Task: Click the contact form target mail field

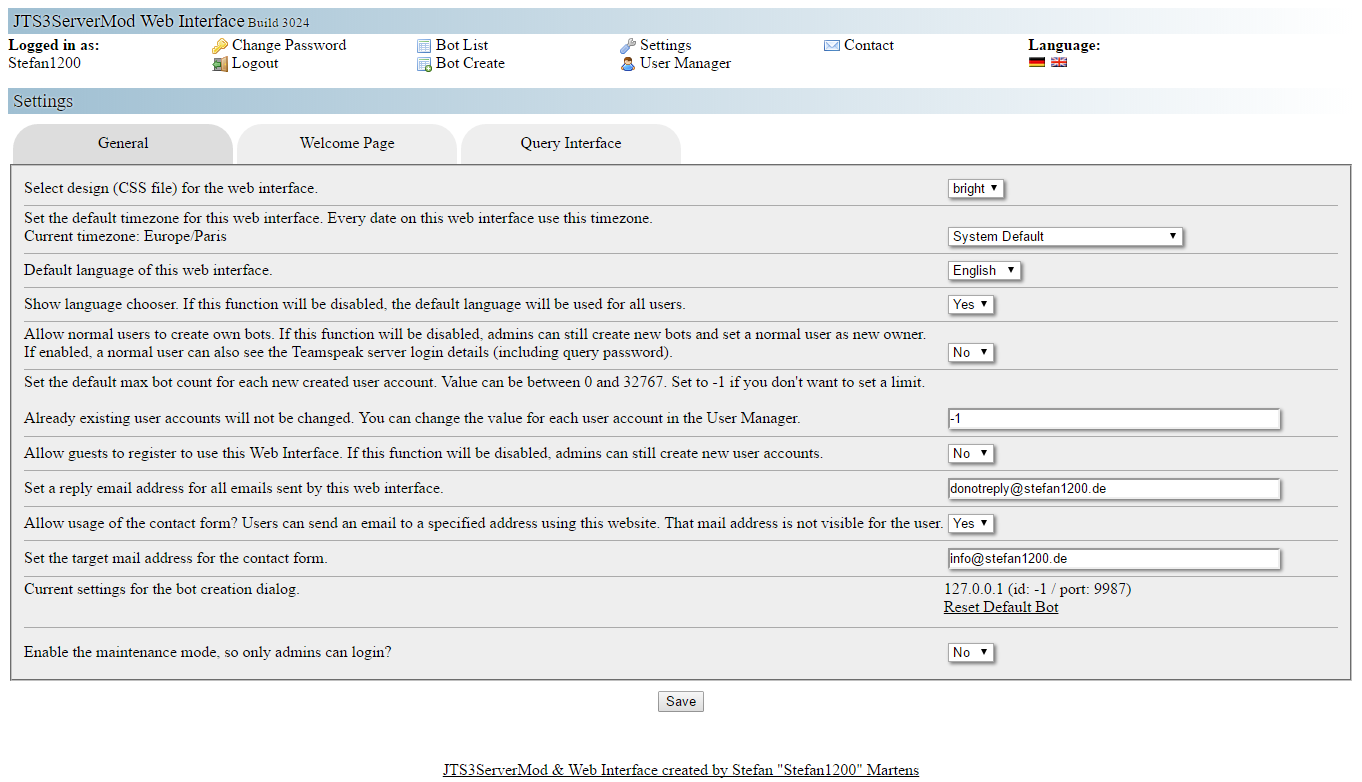Action: click(1114, 559)
